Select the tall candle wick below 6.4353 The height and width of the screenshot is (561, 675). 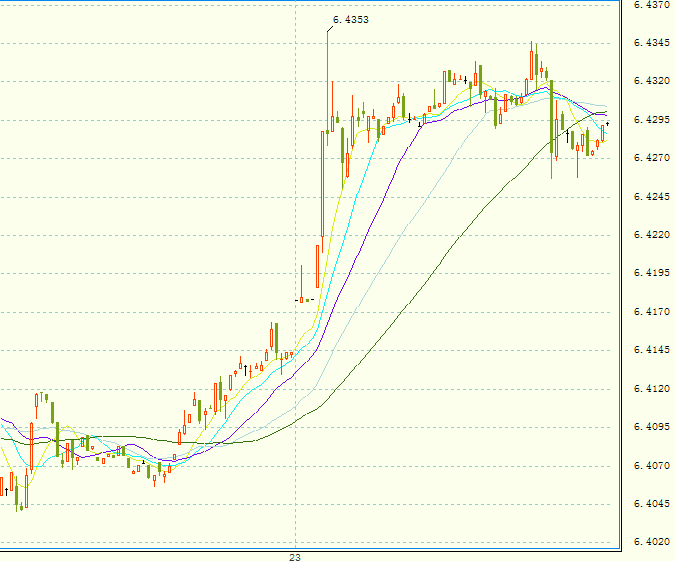[327, 70]
